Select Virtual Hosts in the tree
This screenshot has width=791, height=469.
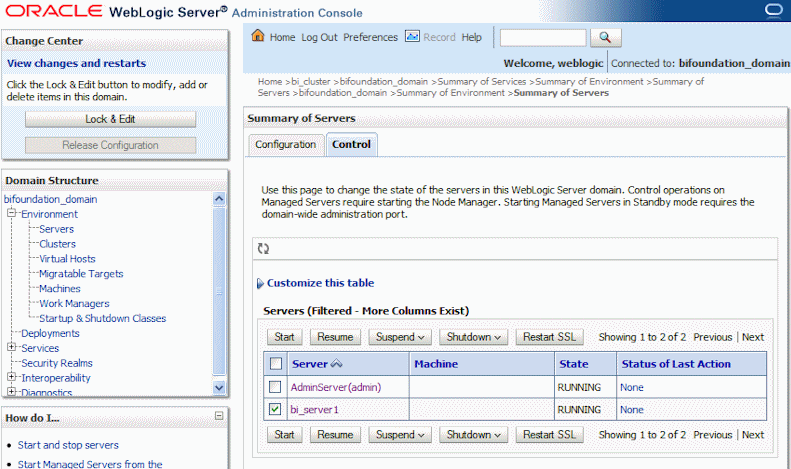pos(67,259)
